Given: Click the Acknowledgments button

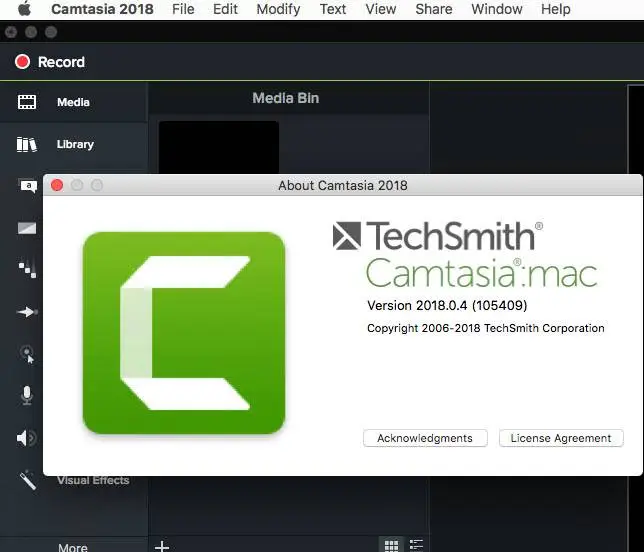Looking at the screenshot, I should [x=425, y=438].
